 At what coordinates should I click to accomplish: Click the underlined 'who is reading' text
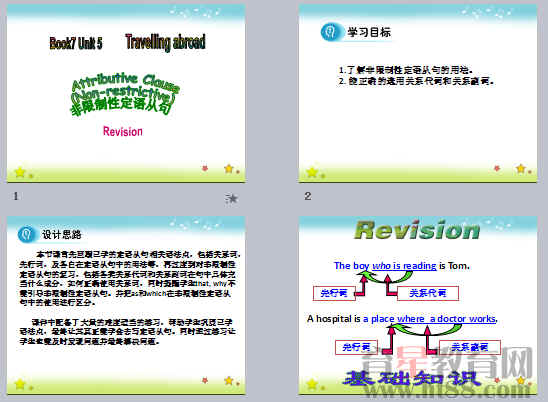404,266
